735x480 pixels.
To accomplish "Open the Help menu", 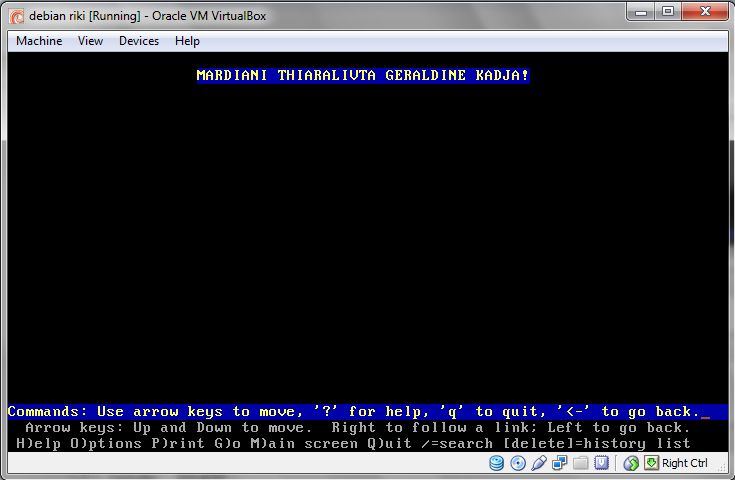I will [187, 41].
